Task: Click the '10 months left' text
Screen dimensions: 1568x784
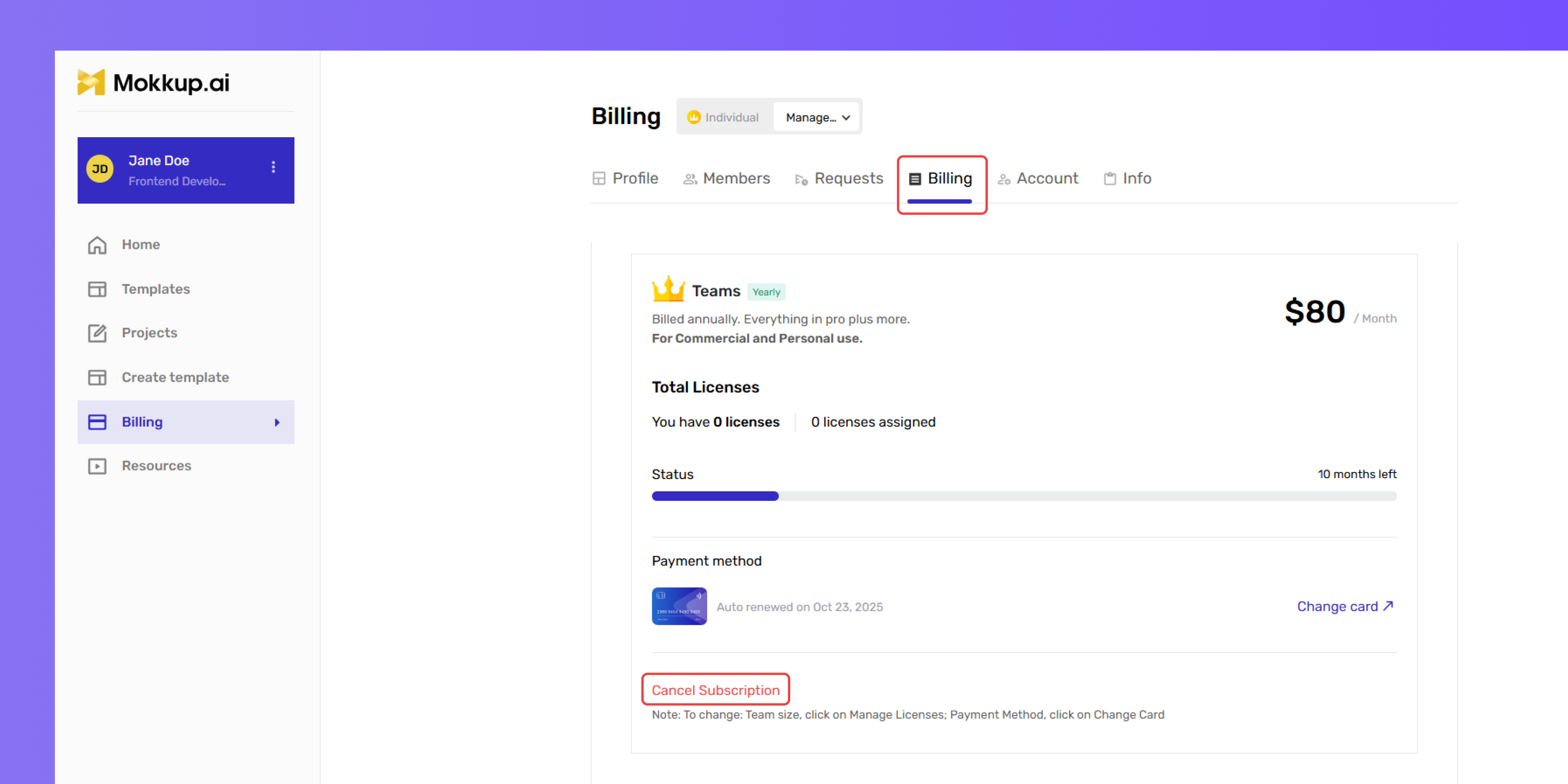Action: pos(1357,474)
